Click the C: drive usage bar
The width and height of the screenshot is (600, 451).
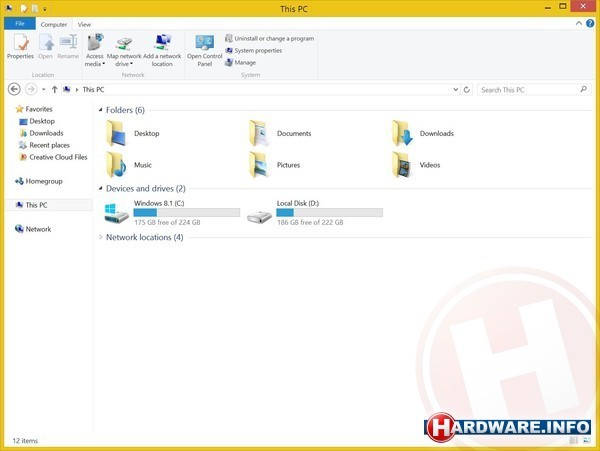[x=187, y=213]
